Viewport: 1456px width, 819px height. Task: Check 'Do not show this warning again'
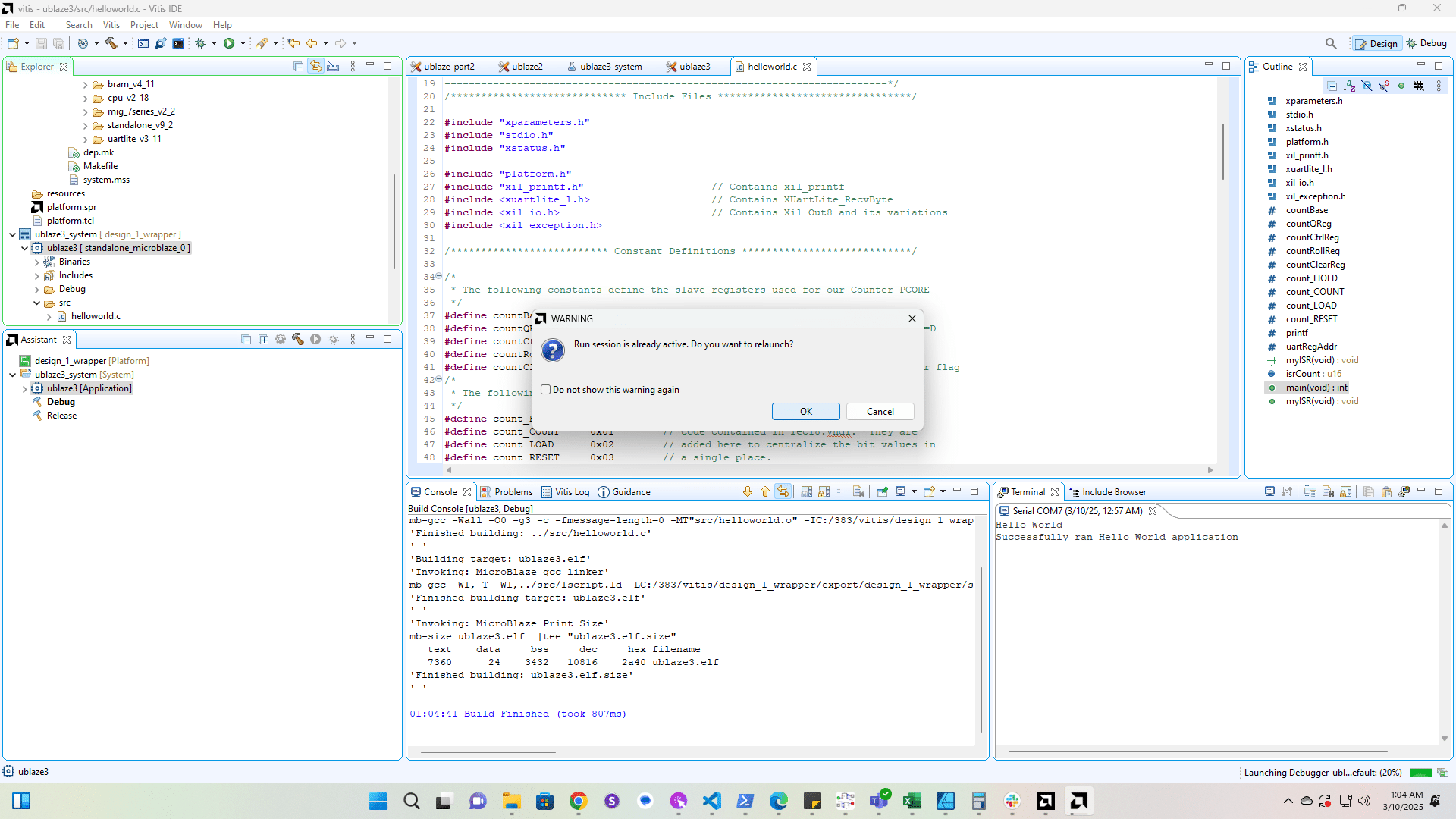(x=545, y=390)
